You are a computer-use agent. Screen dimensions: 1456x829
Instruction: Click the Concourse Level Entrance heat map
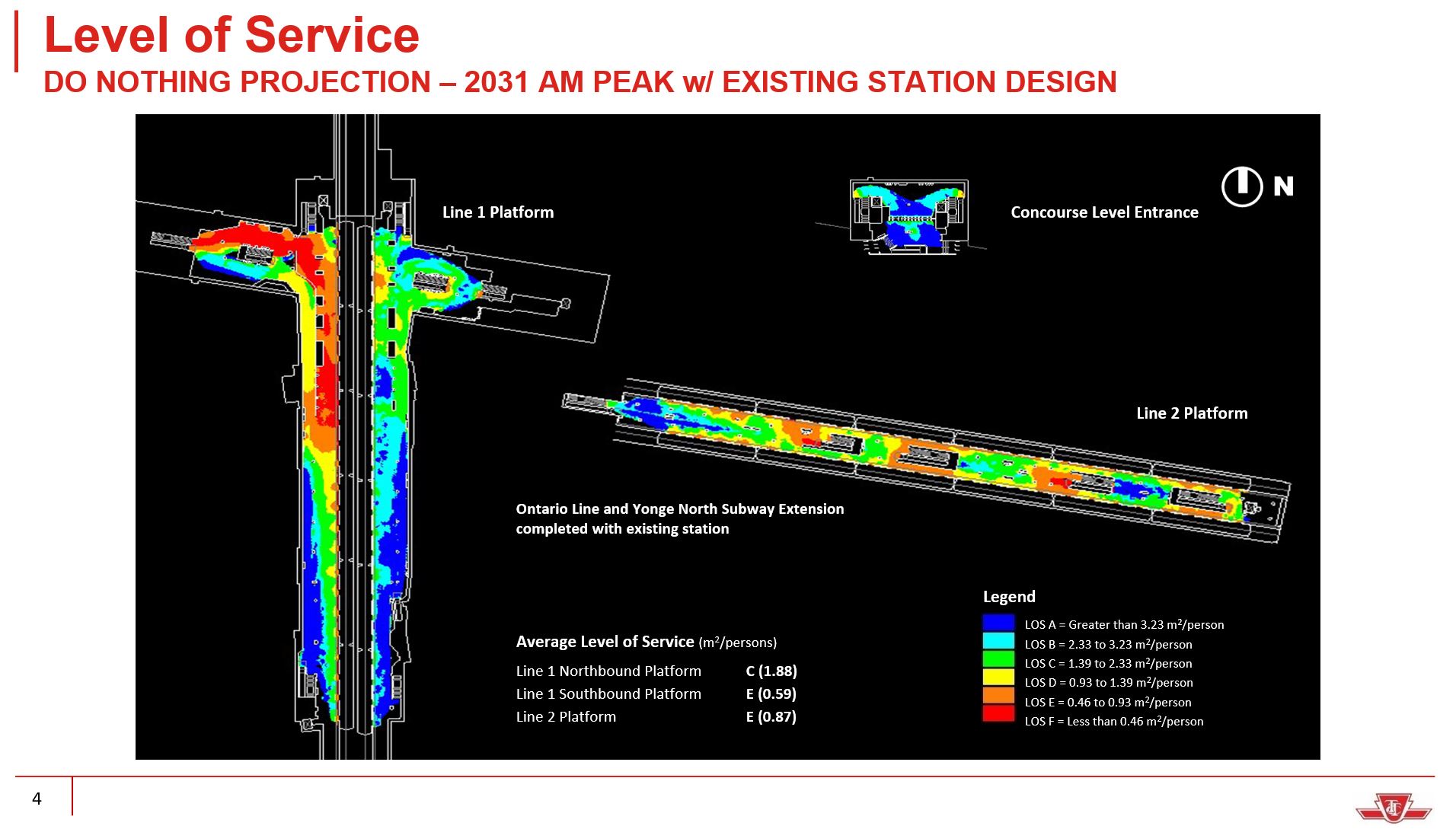(x=909, y=216)
